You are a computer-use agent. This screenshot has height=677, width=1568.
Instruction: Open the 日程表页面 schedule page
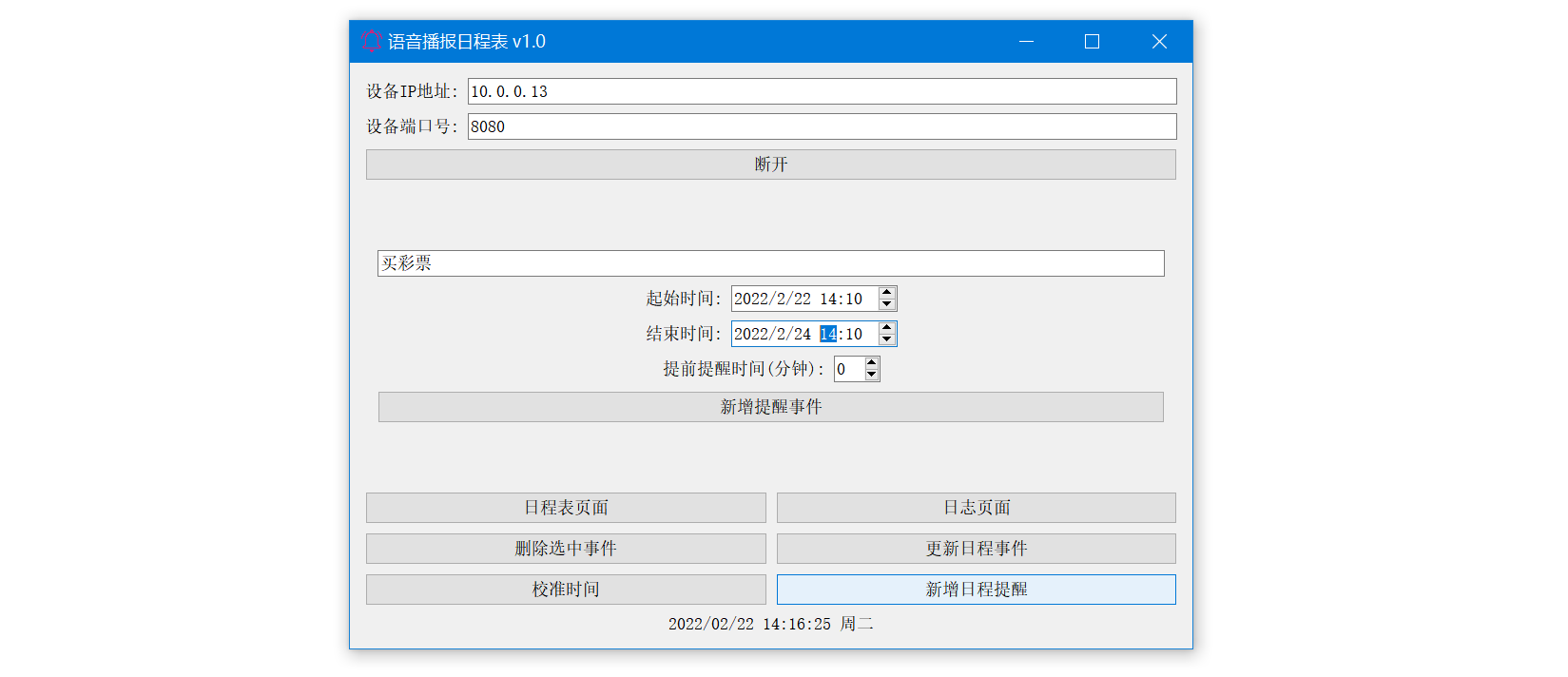pyautogui.click(x=566, y=508)
